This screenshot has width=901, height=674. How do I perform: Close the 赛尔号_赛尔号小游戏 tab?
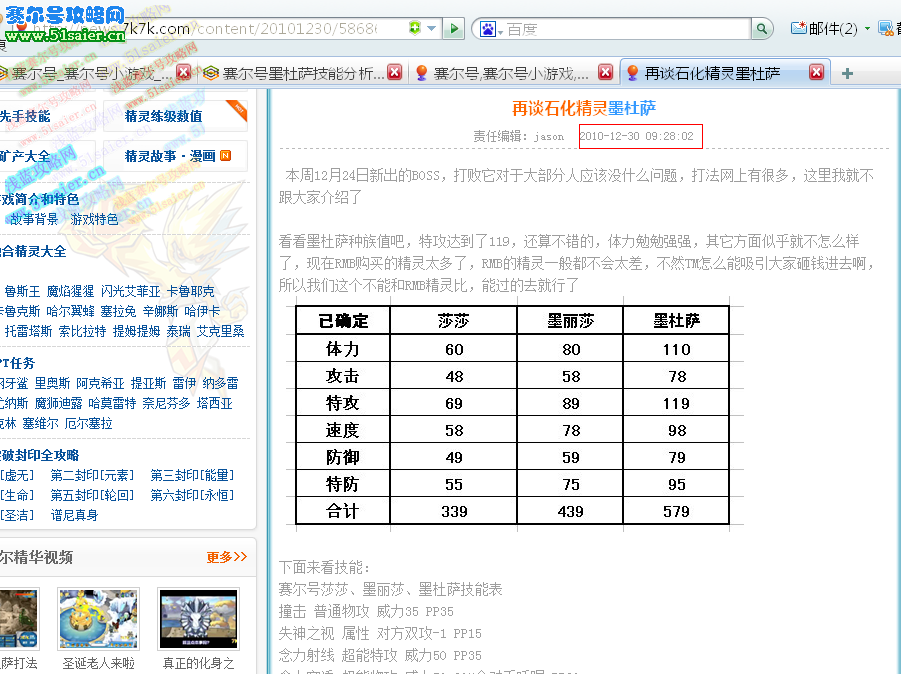coord(183,72)
